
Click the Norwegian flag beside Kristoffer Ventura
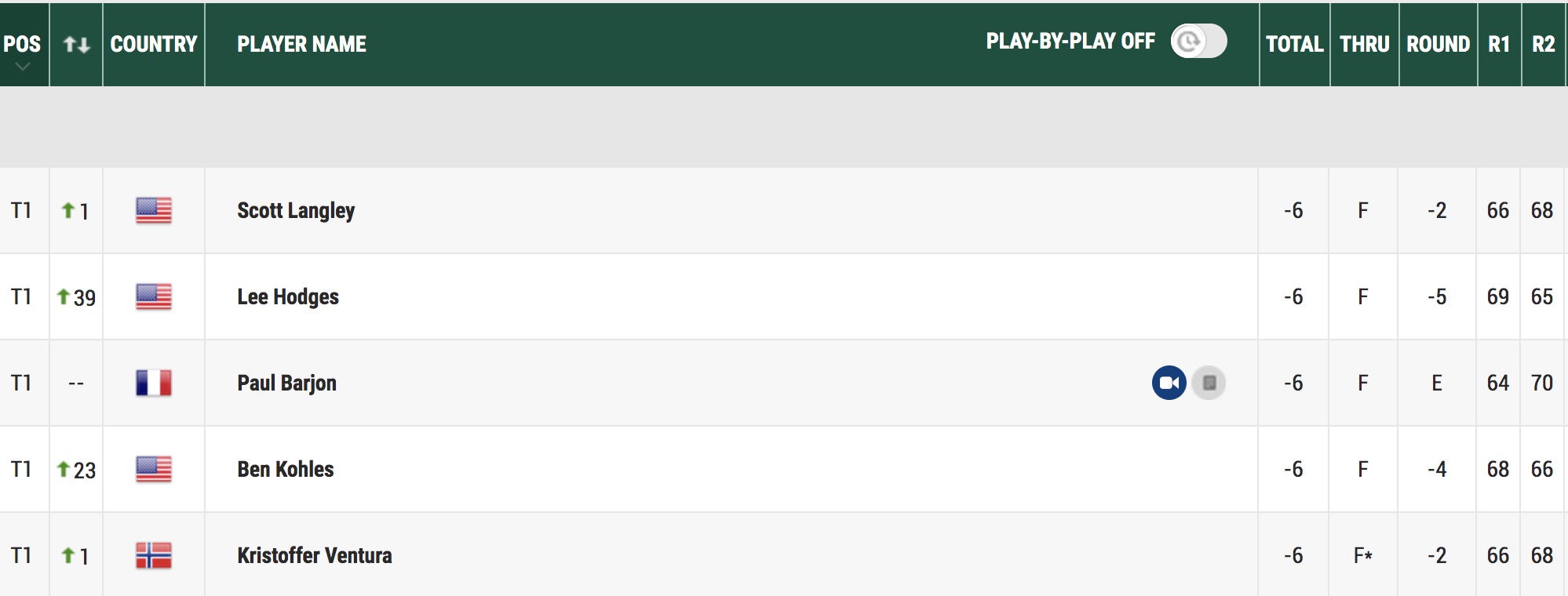click(x=154, y=555)
